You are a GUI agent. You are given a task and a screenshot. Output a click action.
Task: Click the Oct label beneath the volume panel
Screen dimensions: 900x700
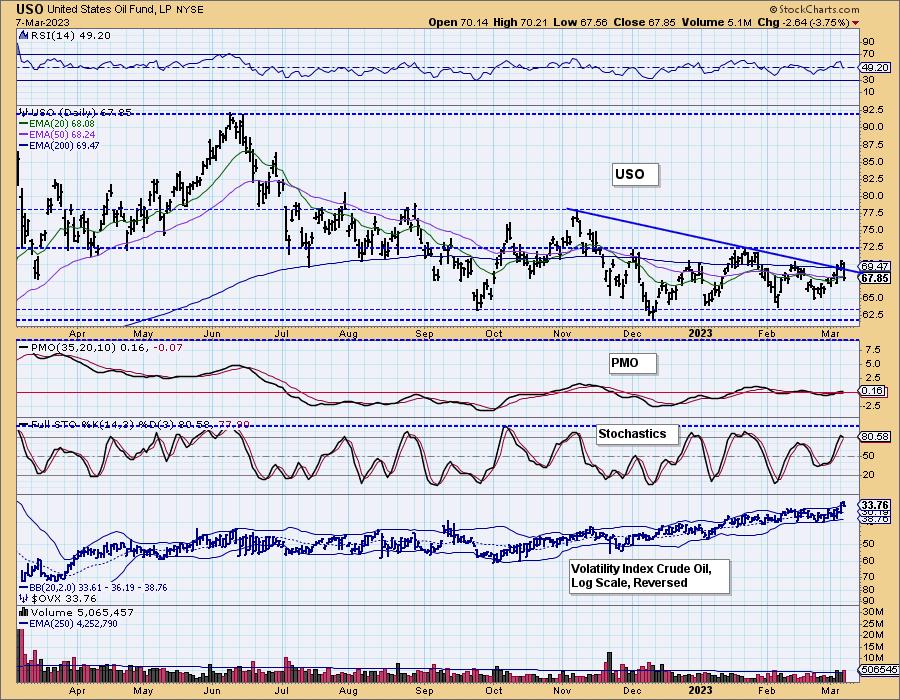click(x=494, y=690)
